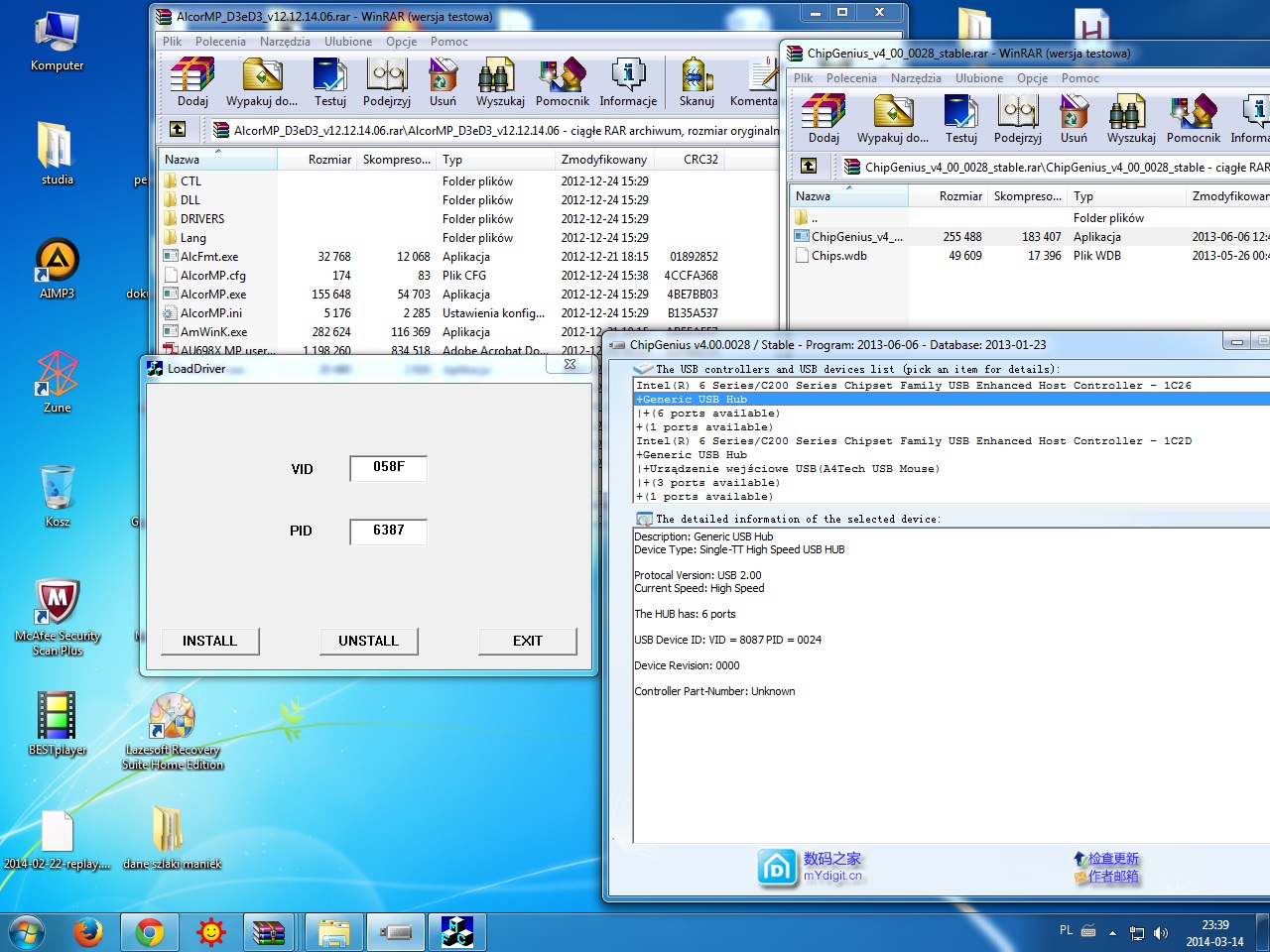Viewport: 1270px width, 952px height.
Task: Click the EXIT button in LoadDriver
Action: [527, 642]
